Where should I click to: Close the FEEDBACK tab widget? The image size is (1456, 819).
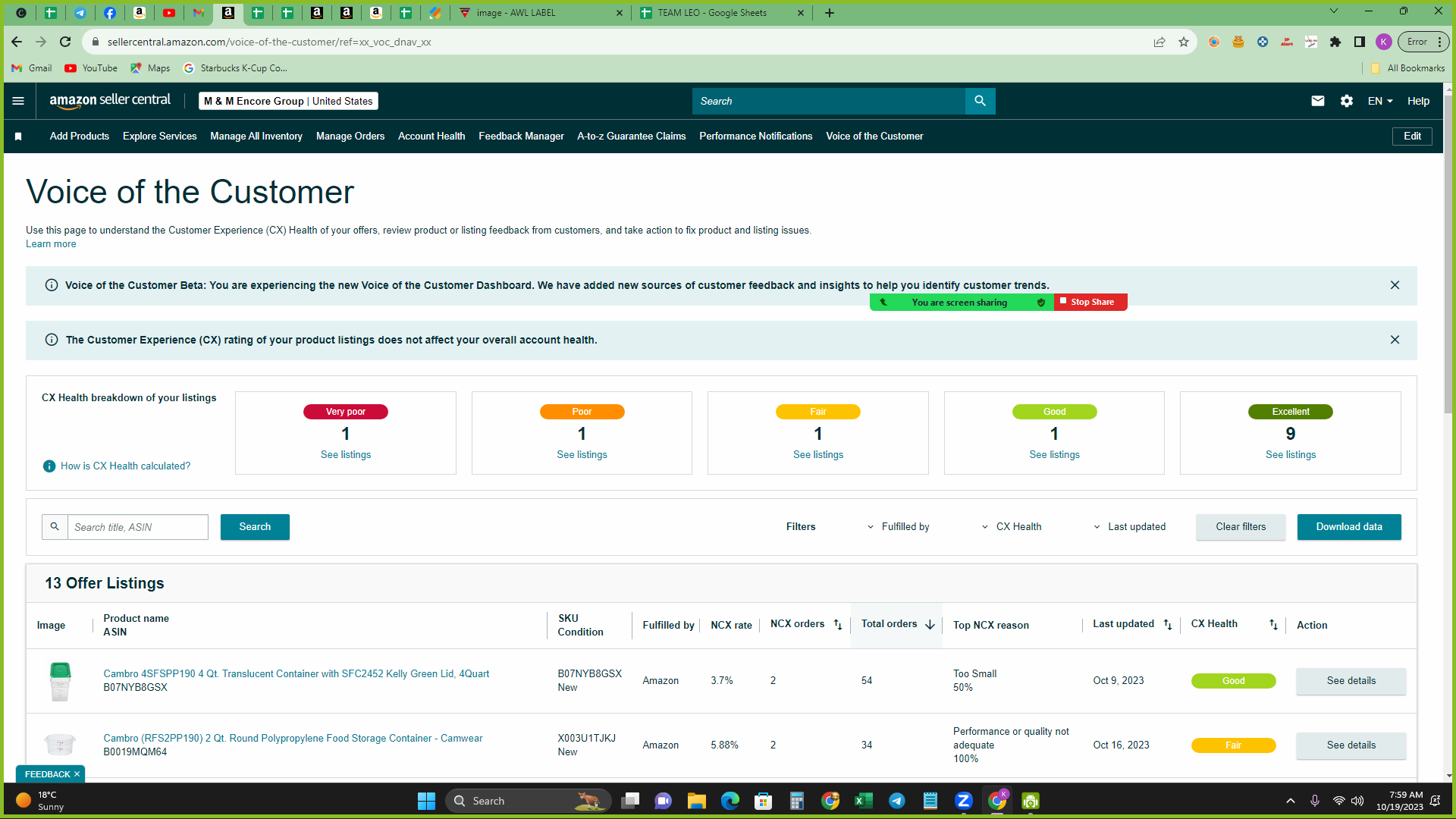(x=77, y=774)
